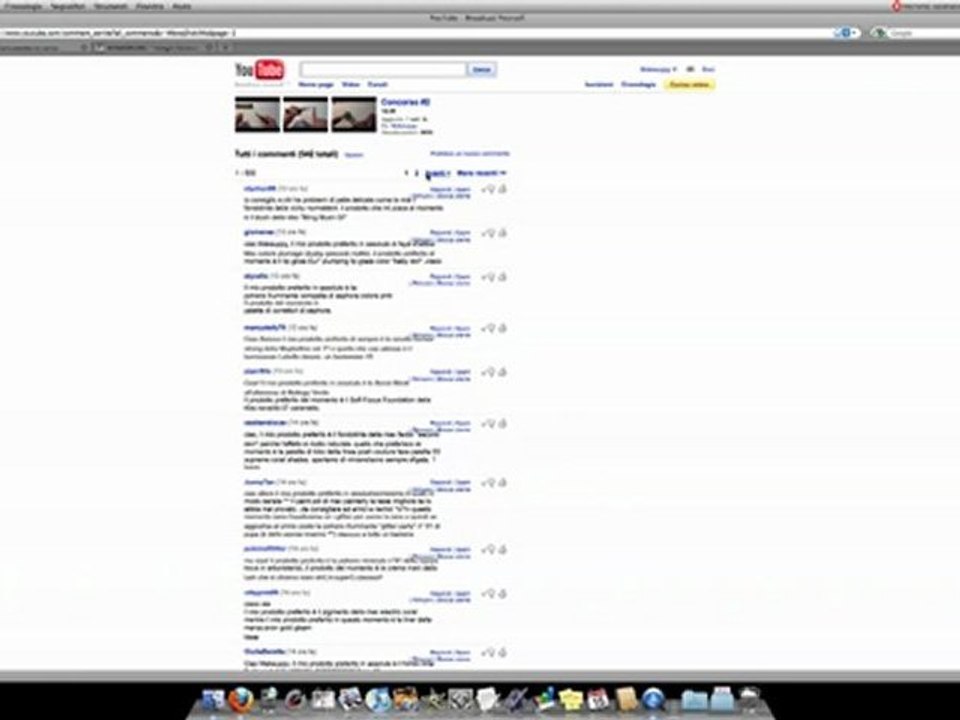Click the YouTube search text field
Screen dimensions: 960x720
383,69
